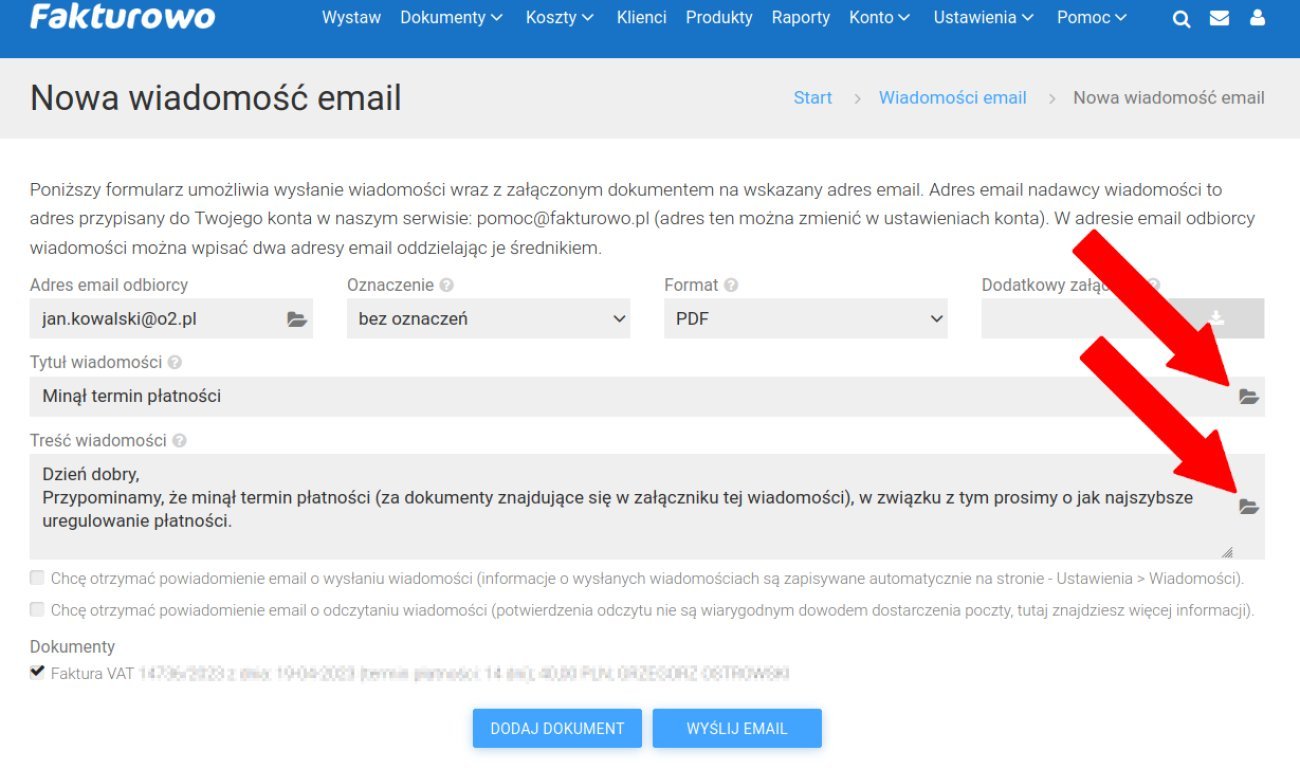Expand the Dokumenty menu in navbar
Image resolution: width=1300 pixels, height=769 pixels.
coord(451,18)
